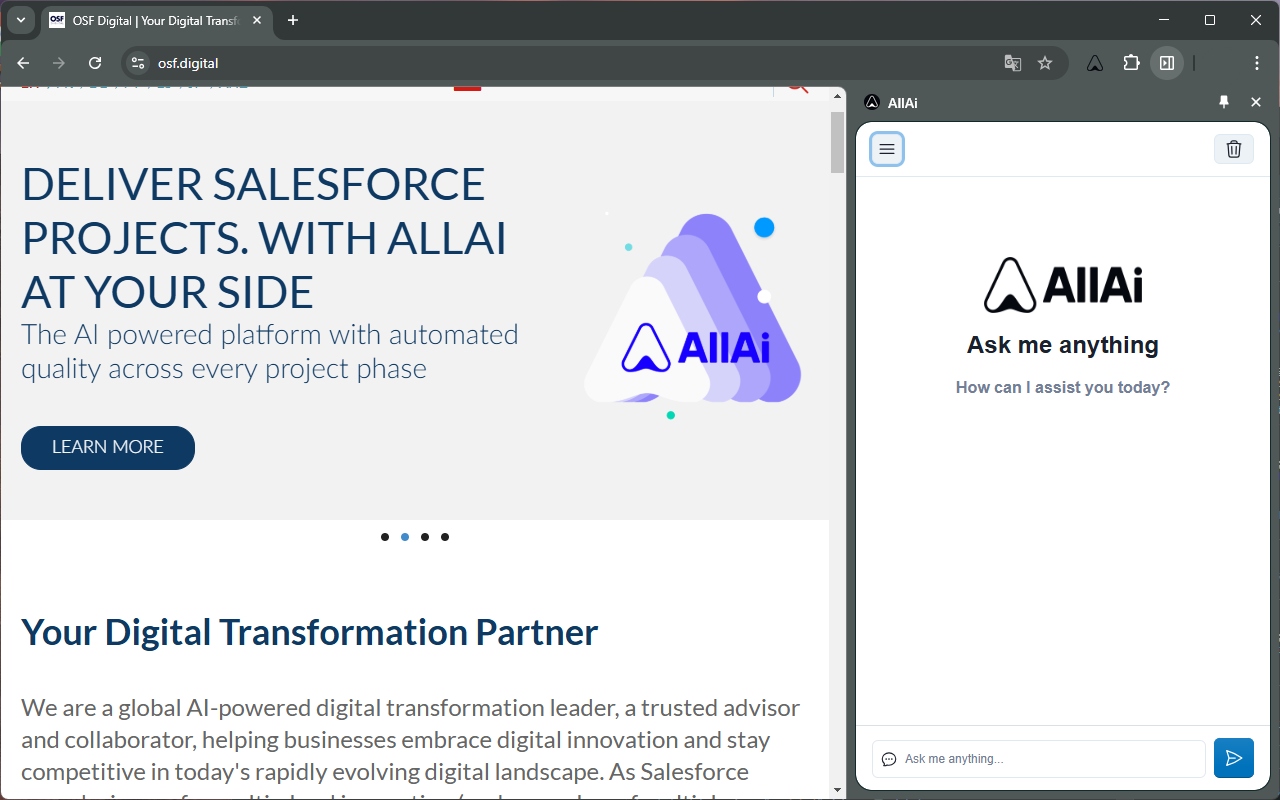Click the LEARN MORE button
The height and width of the screenshot is (800, 1280).
coord(108,447)
